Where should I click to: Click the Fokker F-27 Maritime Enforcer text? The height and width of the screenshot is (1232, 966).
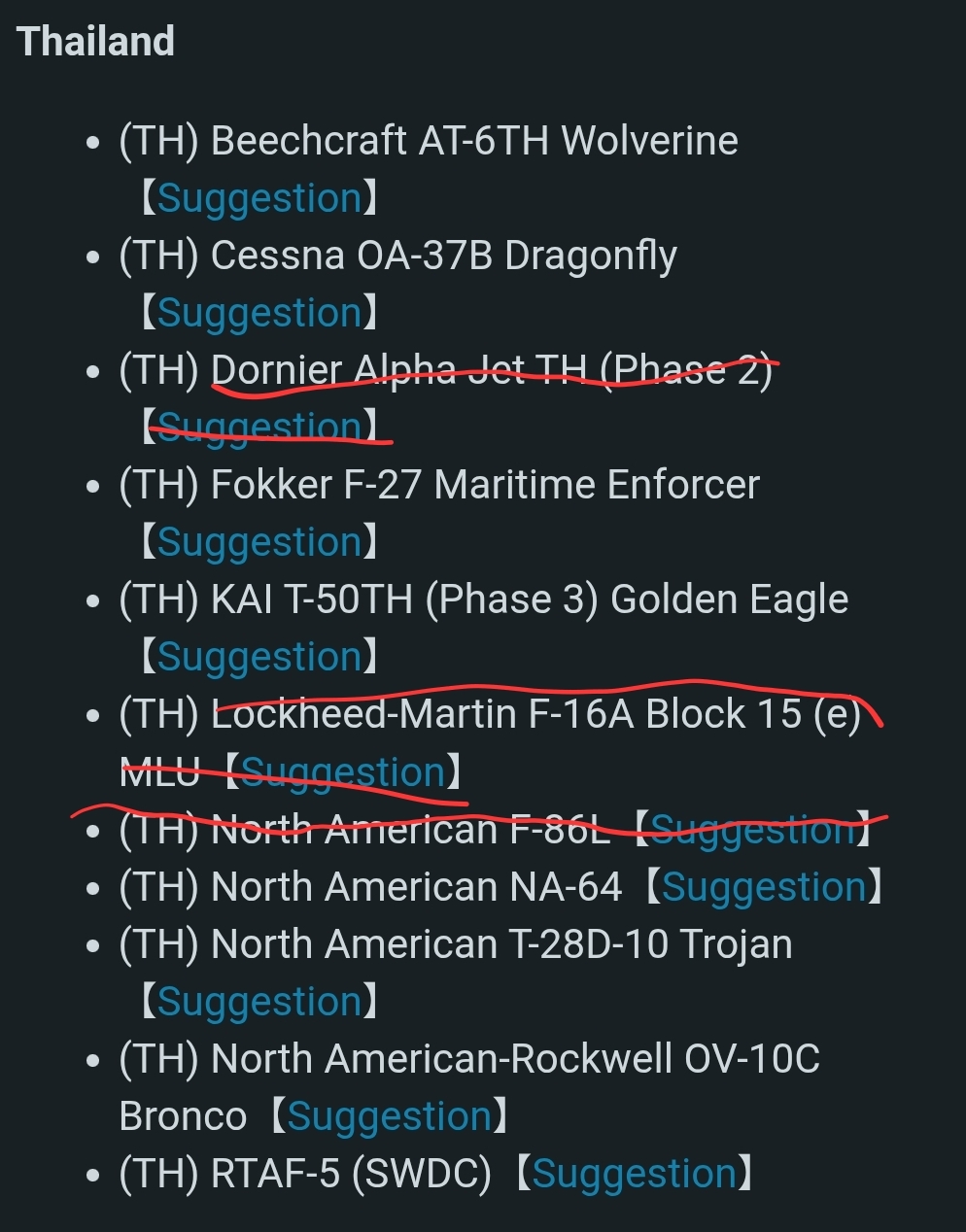point(485,485)
